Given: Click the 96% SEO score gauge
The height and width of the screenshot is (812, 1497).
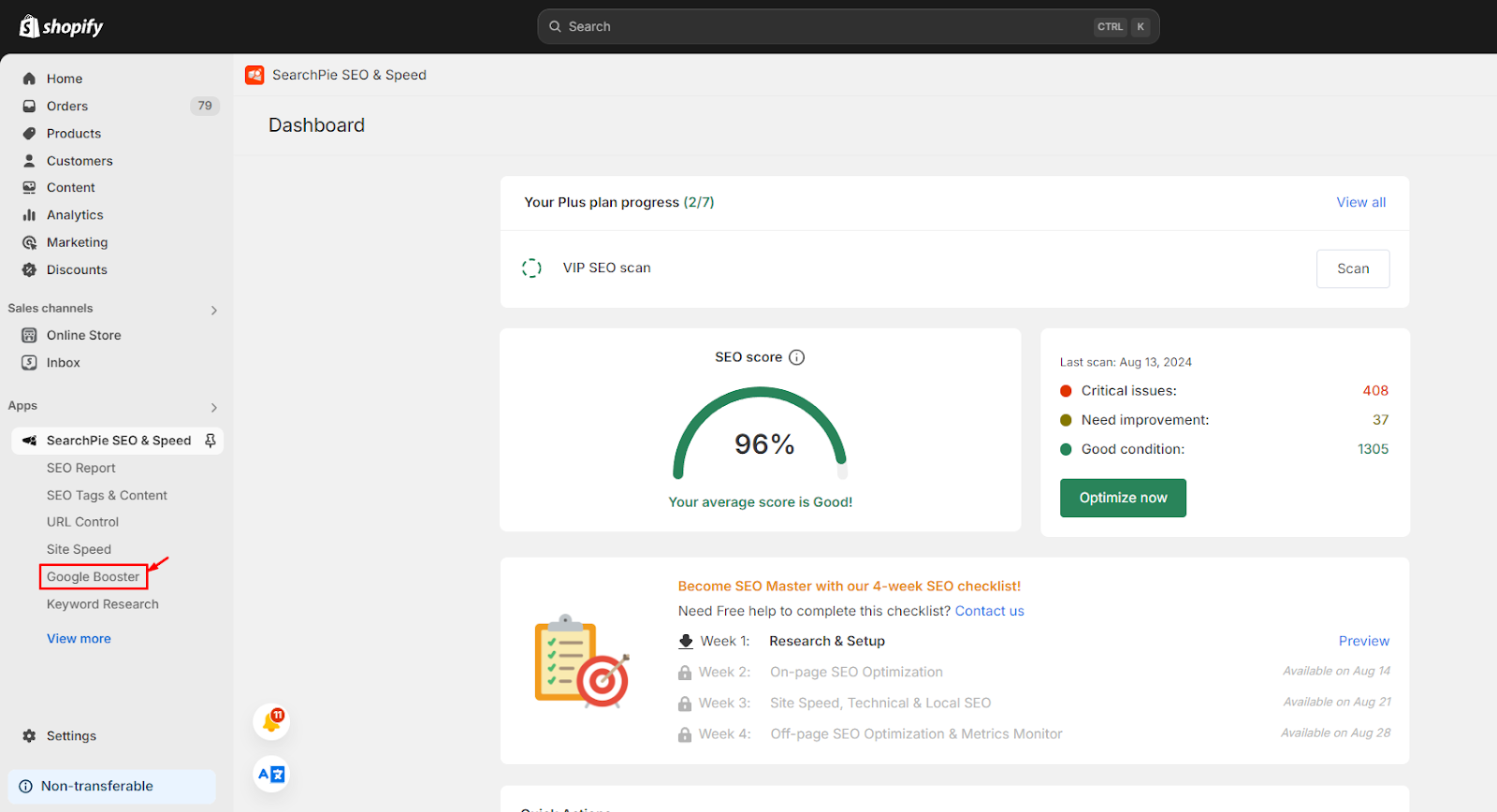Looking at the screenshot, I should 761,435.
